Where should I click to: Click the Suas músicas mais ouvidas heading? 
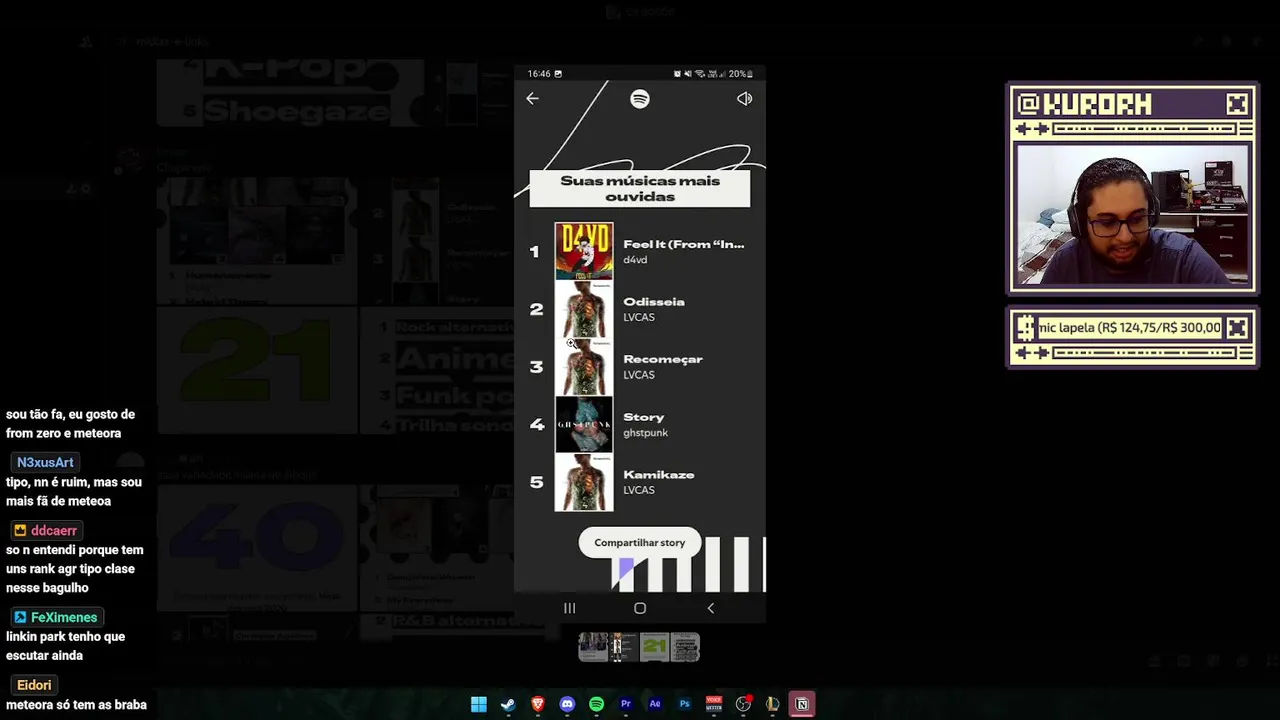tap(640, 189)
